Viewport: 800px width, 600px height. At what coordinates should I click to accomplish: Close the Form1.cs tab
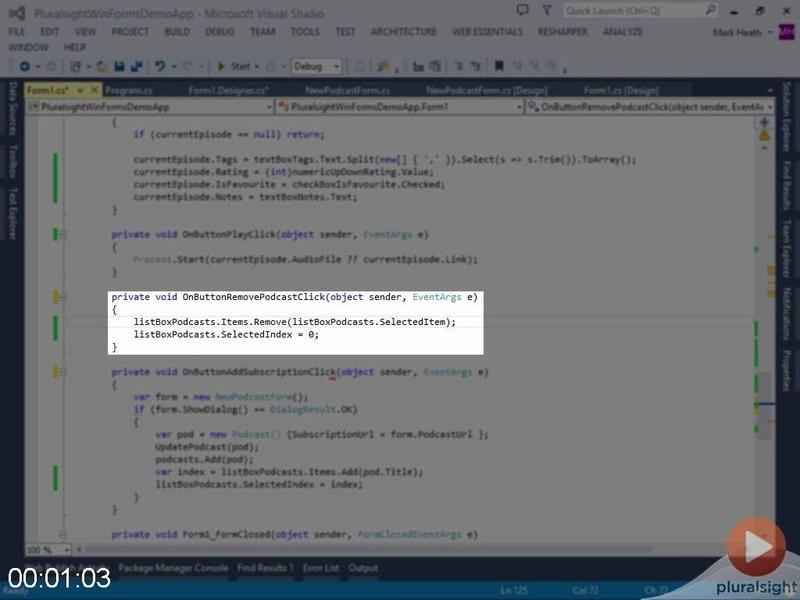94,90
